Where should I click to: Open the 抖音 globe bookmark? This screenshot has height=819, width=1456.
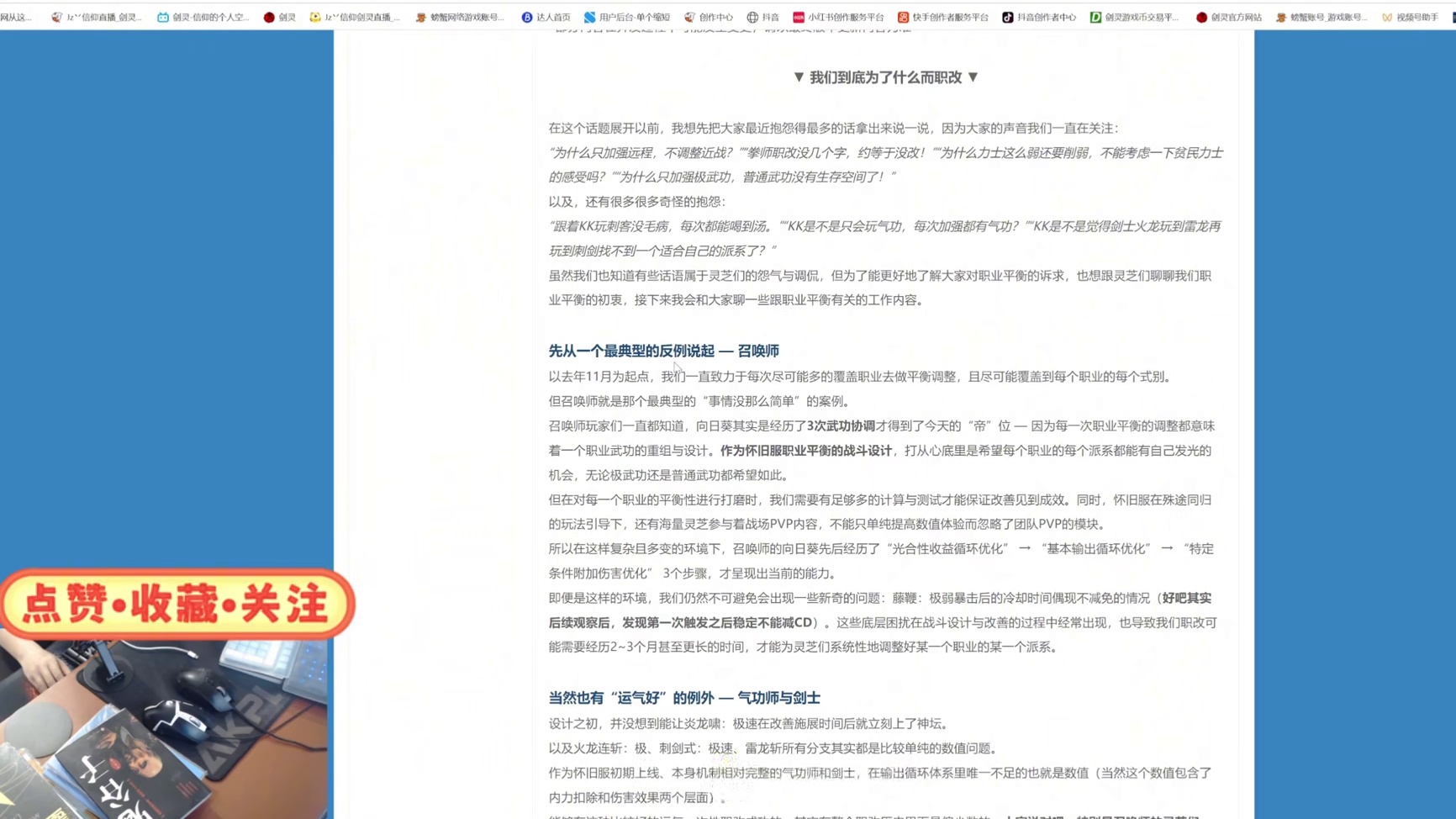pos(762,17)
